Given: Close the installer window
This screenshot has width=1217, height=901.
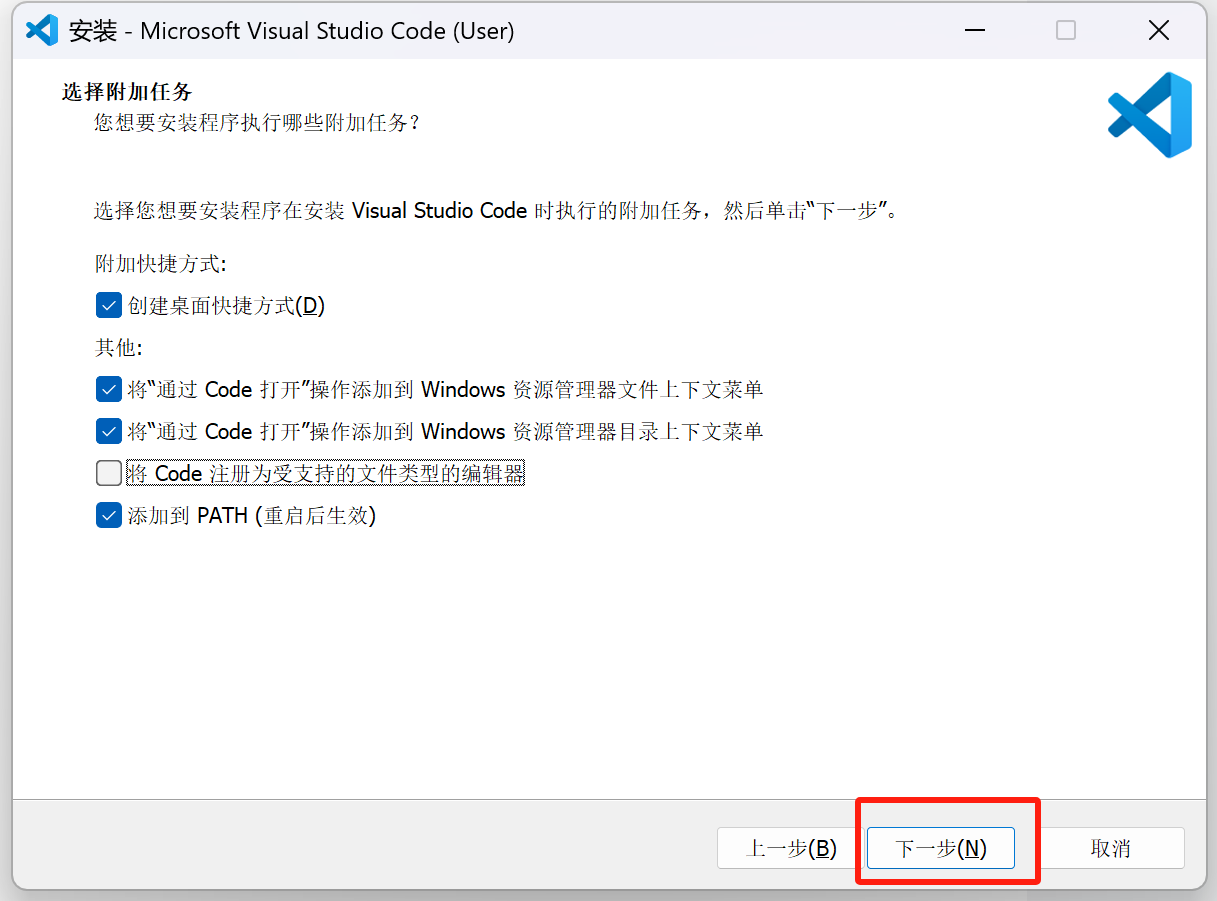Looking at the screenshot, I should coord(1159,30).
